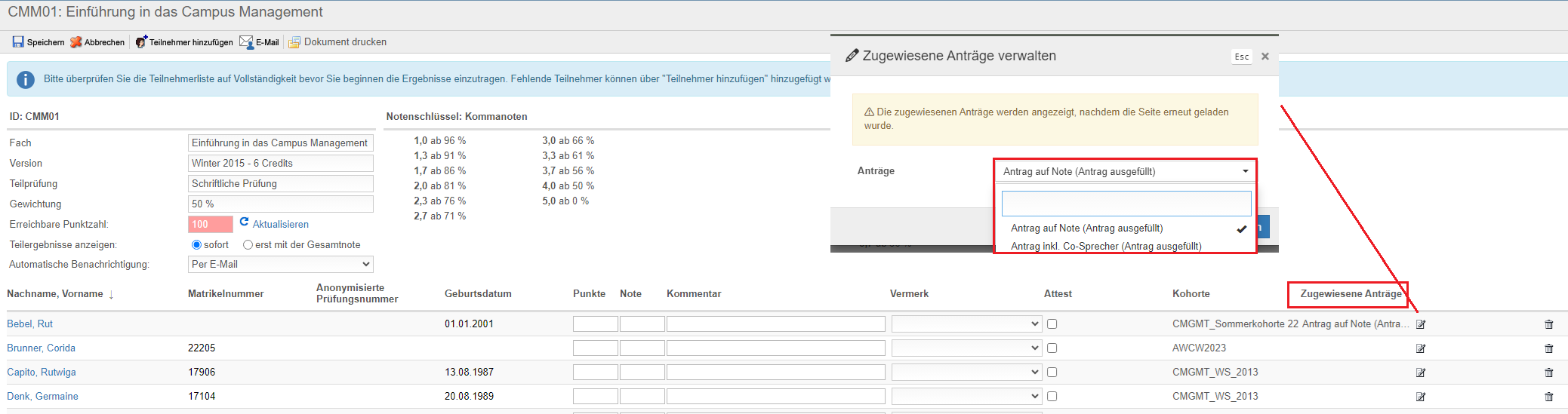Image resolution: width=1568 pixels, height=414 pixels.
Task: Open edit Anträge icon for Capito, Rutwiga
Action: [1421, 373]
